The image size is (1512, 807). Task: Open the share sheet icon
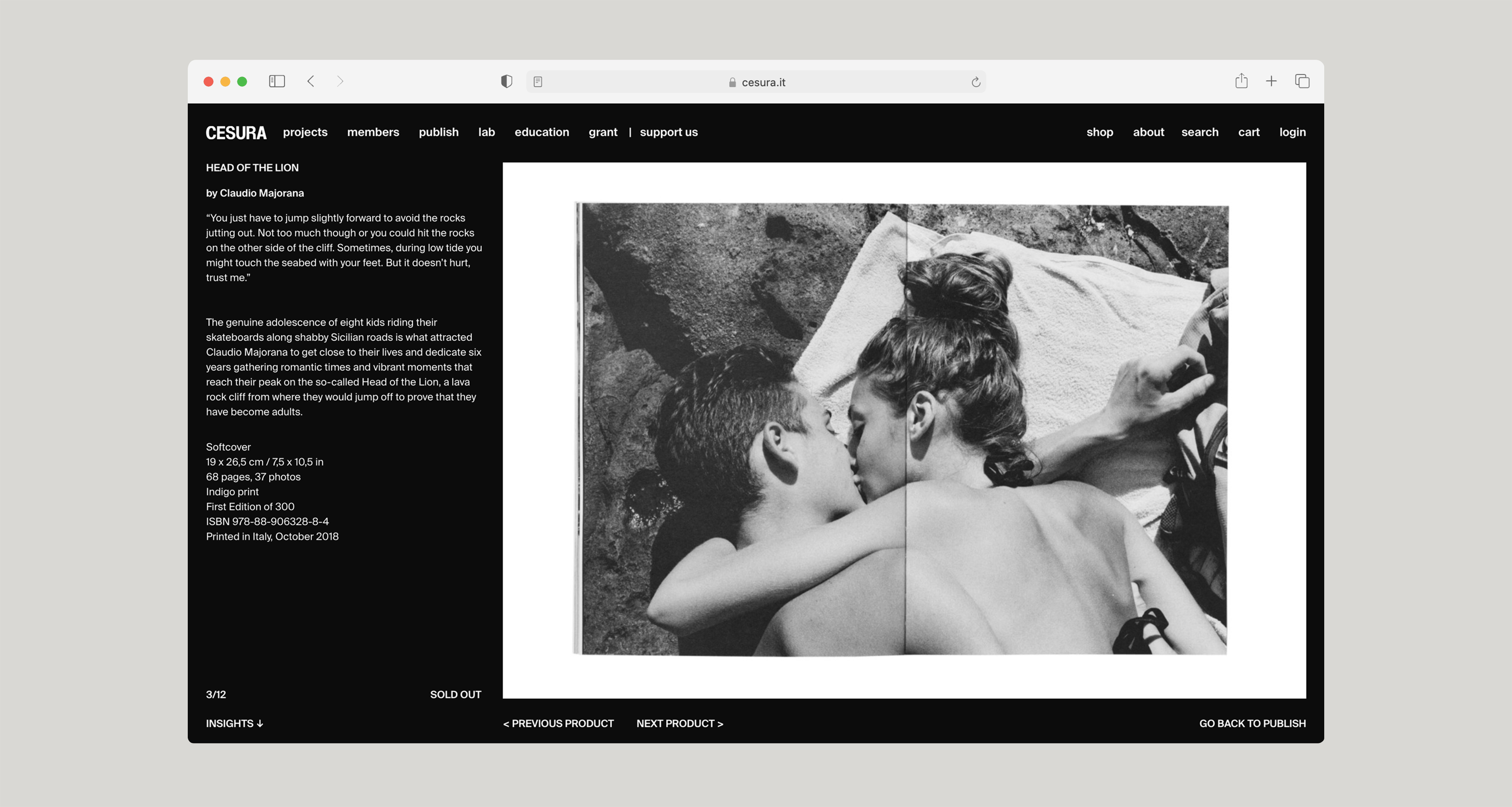tap(1241, 81)
